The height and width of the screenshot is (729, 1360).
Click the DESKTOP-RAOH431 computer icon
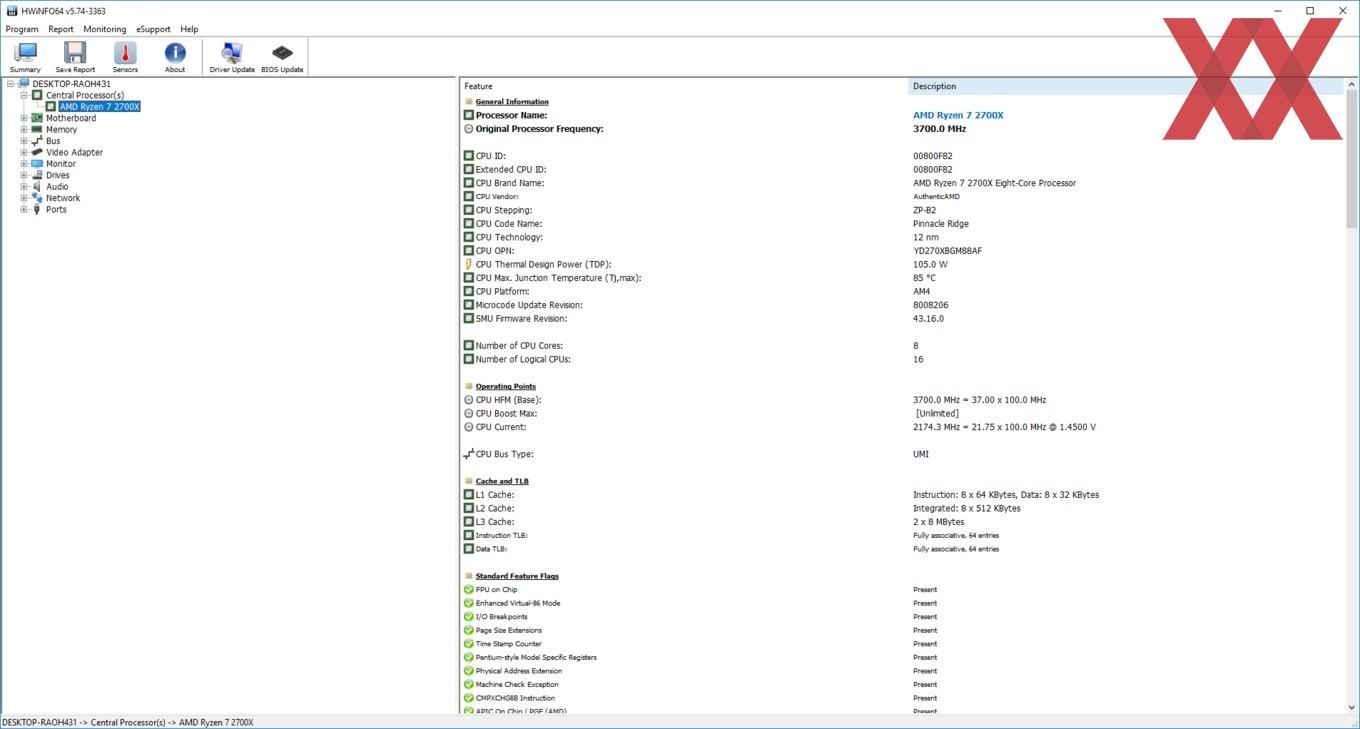(x=24, y=84)
